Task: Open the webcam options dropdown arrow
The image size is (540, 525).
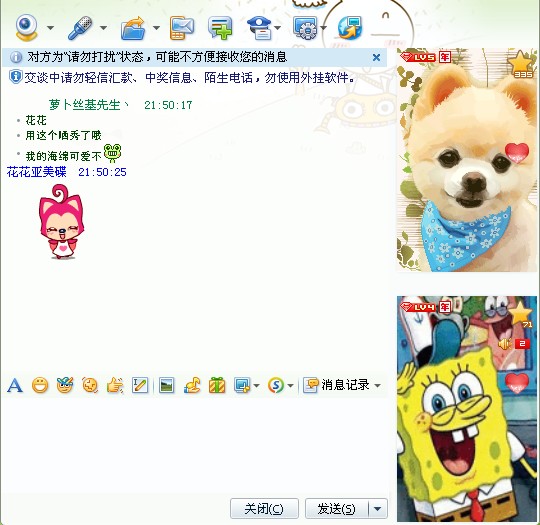Action: click(50, 28)
